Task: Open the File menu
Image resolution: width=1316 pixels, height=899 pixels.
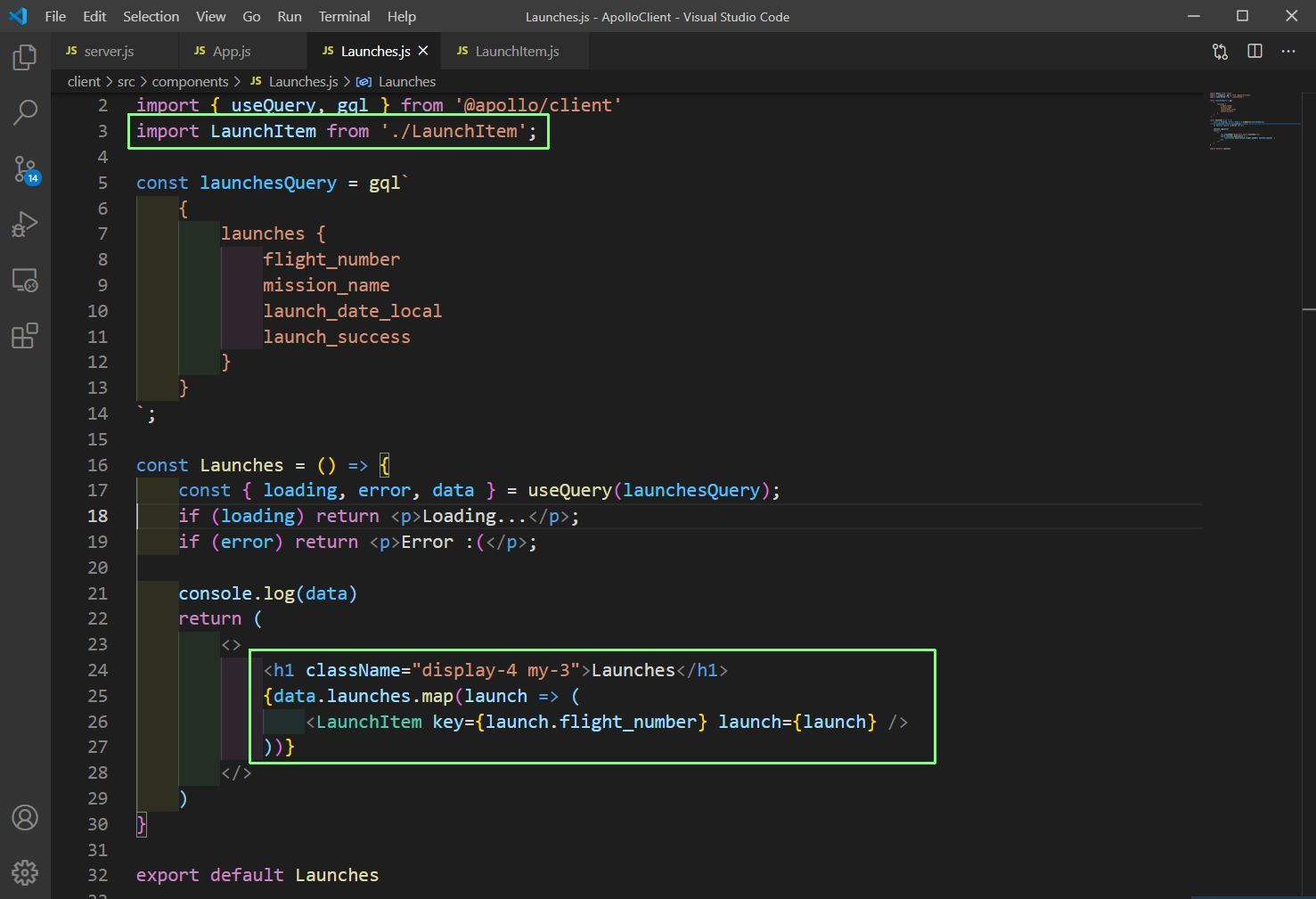Action: click(x=55, y=16)
